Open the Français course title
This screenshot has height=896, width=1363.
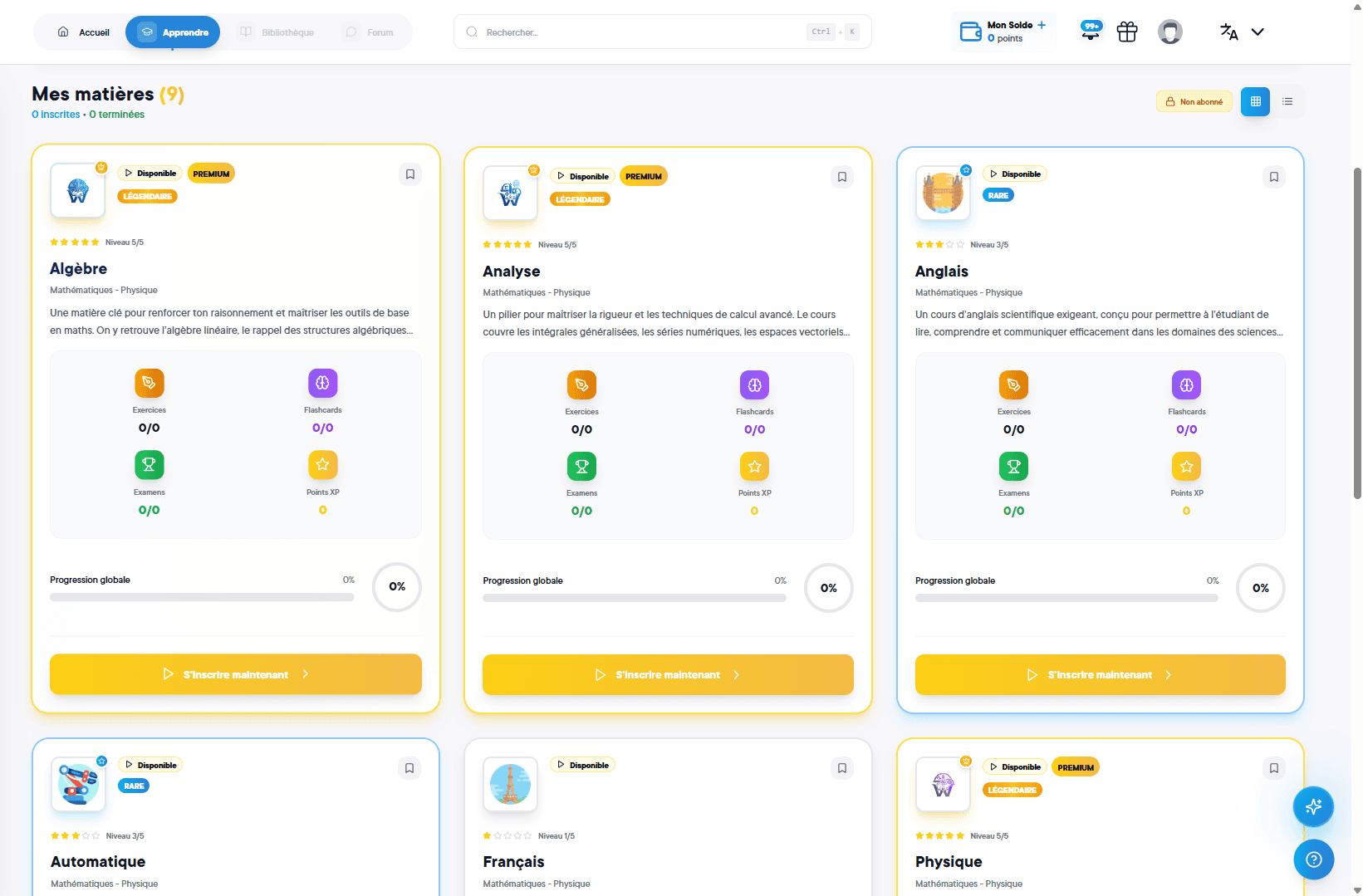click(x=513, y=862)
